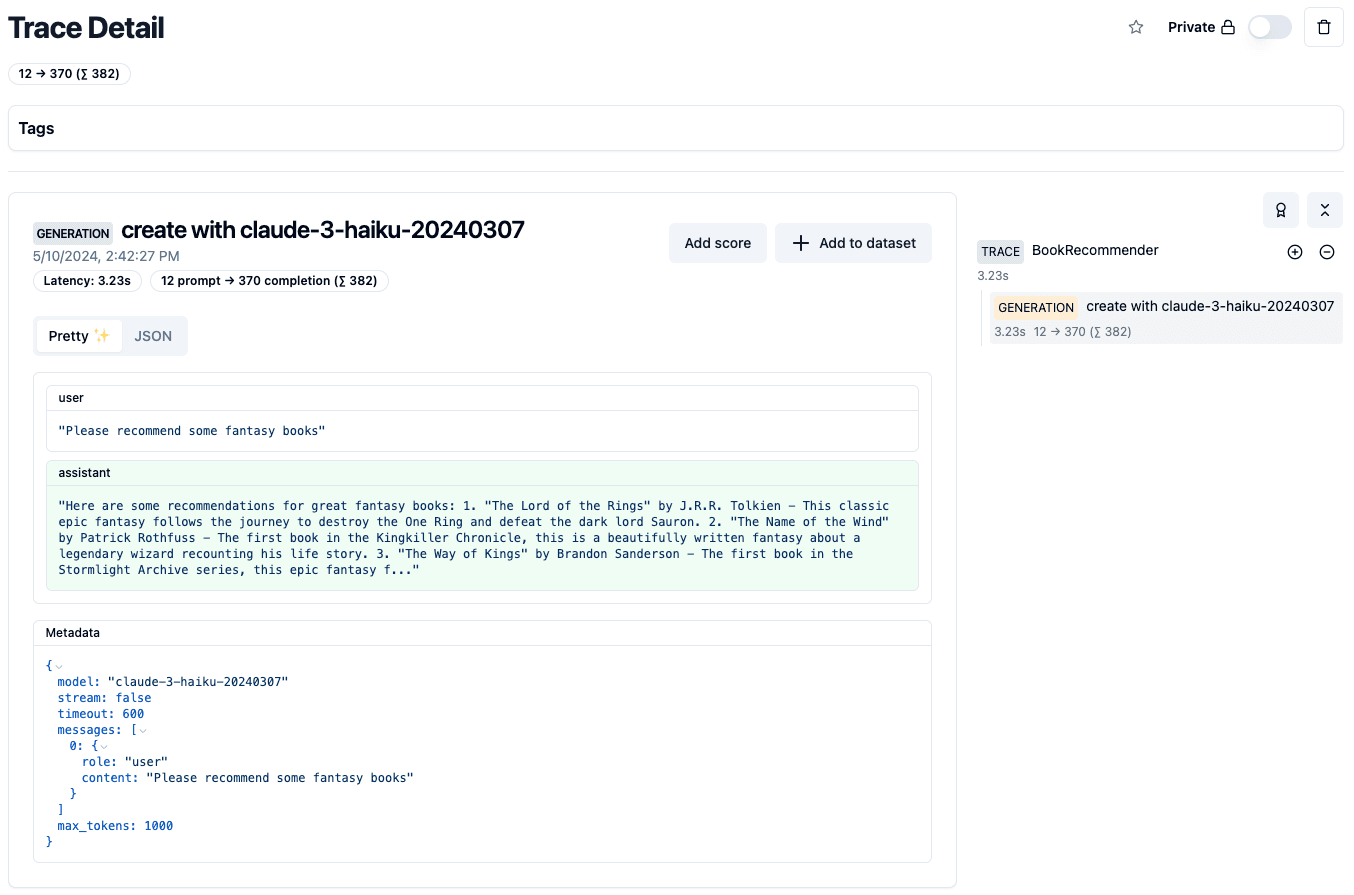
Task: Toggle the Private sharing switch
Action: point(1269,28)
